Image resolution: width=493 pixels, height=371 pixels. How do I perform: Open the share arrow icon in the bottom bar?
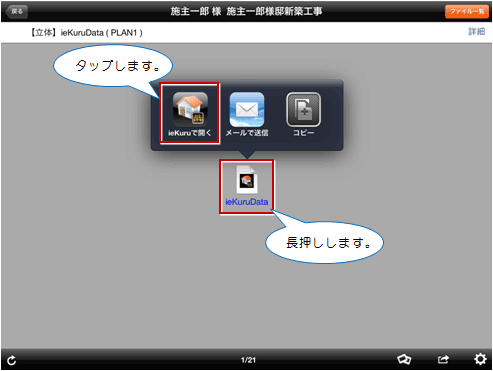pos(443,360)
